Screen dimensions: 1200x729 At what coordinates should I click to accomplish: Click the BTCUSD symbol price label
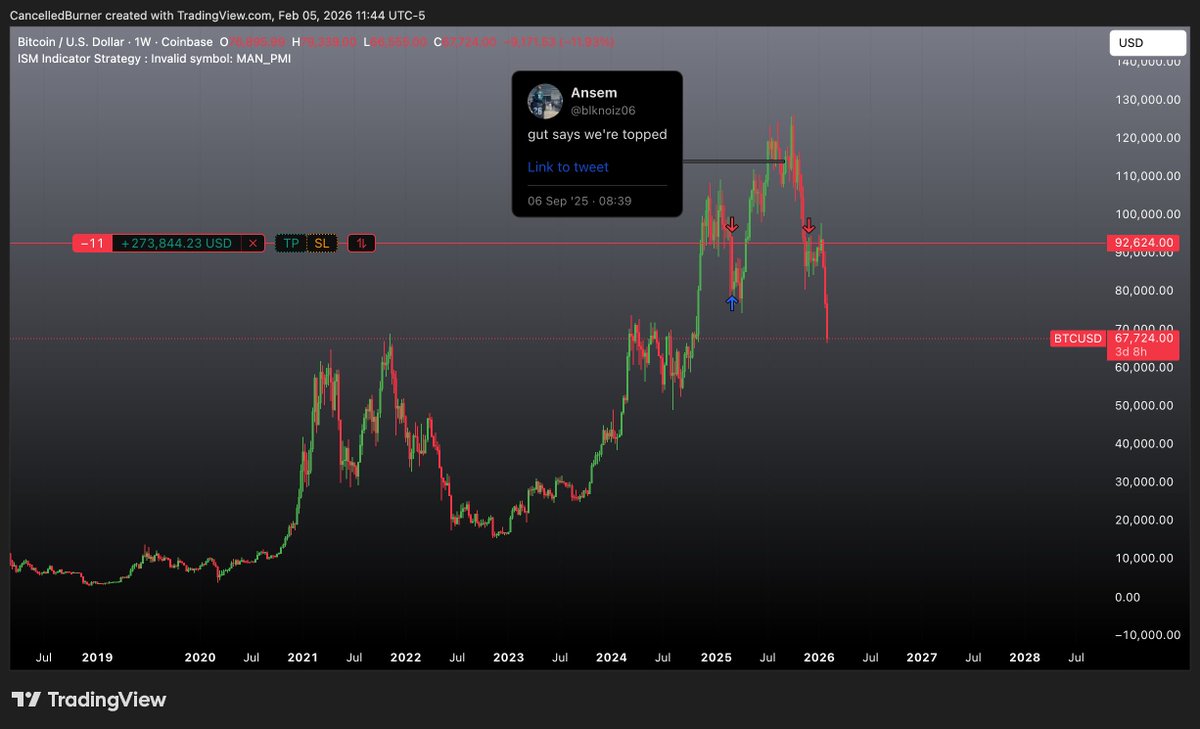pos(1078,339)
